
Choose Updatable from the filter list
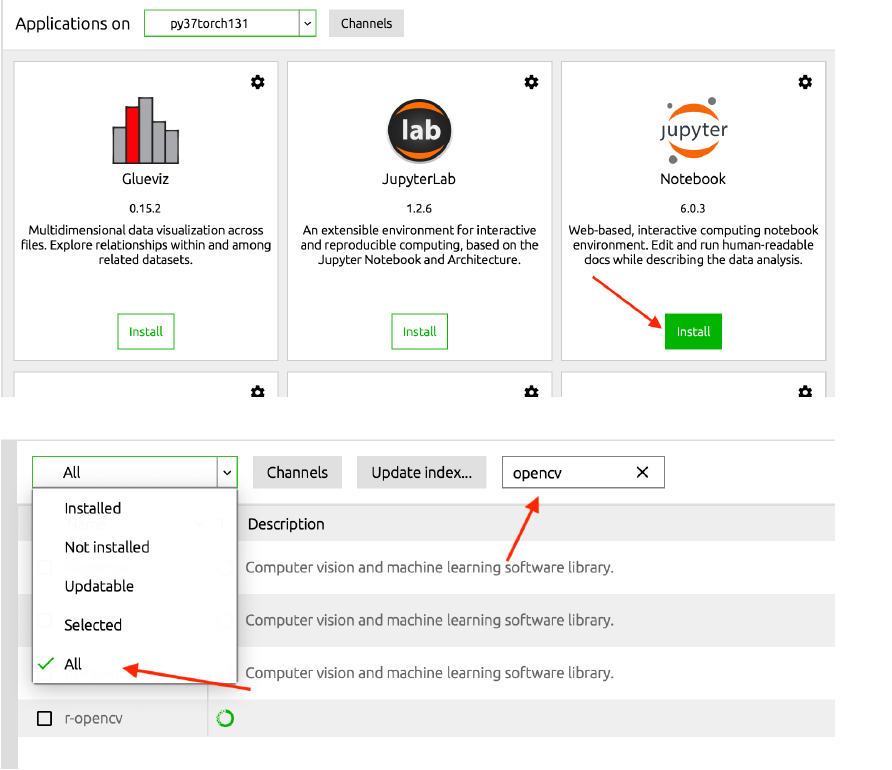click(x=99, y=586)
